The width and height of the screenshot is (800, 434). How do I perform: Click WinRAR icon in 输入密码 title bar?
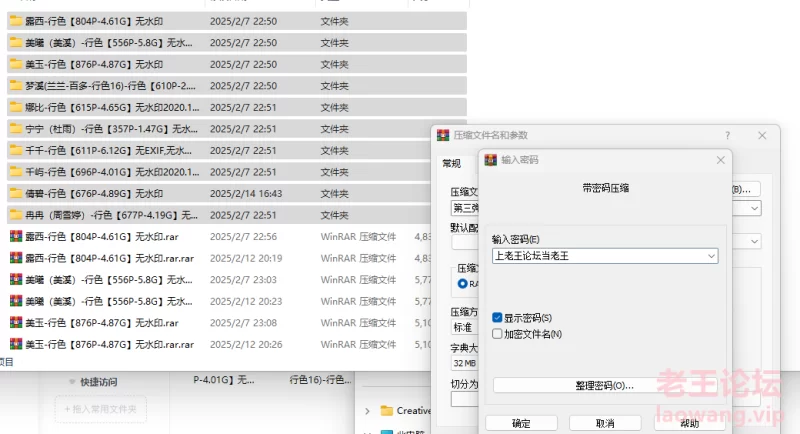[490, 160]
